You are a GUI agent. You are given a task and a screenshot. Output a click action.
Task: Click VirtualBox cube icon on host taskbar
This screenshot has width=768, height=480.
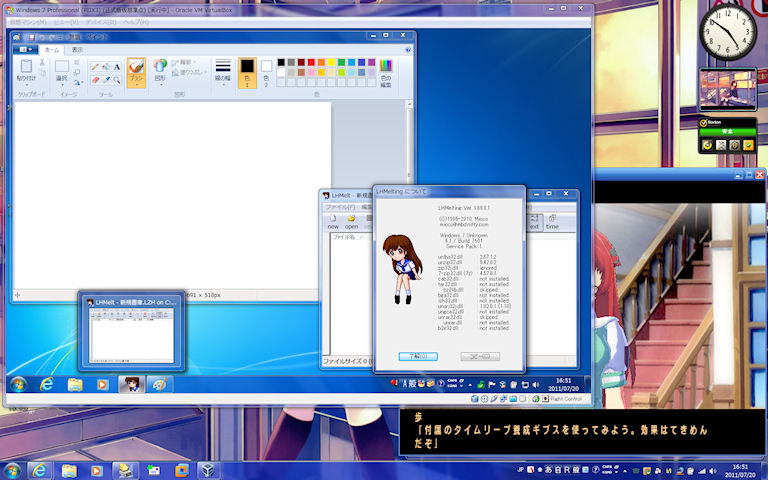click(208, 471)
